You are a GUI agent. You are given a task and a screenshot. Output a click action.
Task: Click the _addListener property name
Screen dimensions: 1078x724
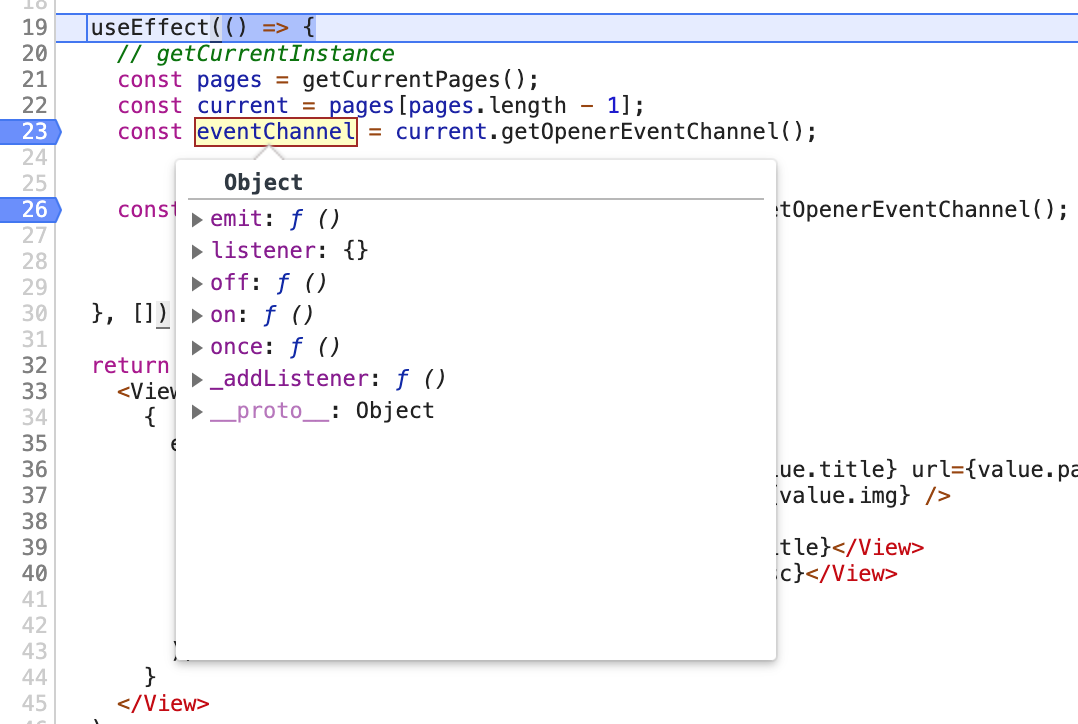coord(290,379)
